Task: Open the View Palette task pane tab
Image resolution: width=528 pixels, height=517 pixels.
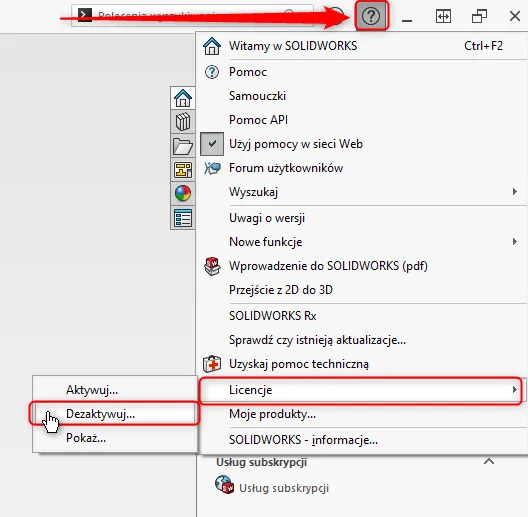Action: (183, 170)
